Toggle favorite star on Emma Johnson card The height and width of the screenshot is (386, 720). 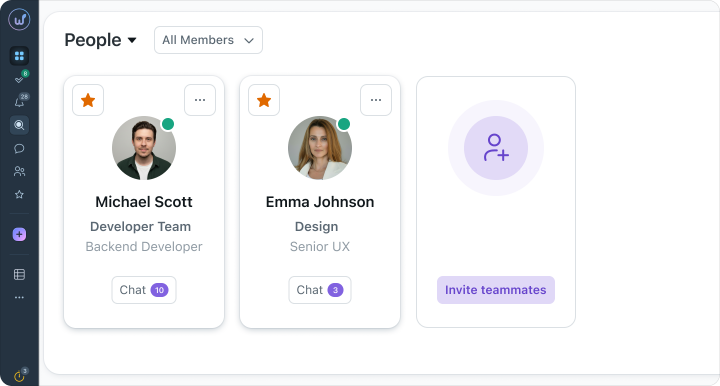264,100
